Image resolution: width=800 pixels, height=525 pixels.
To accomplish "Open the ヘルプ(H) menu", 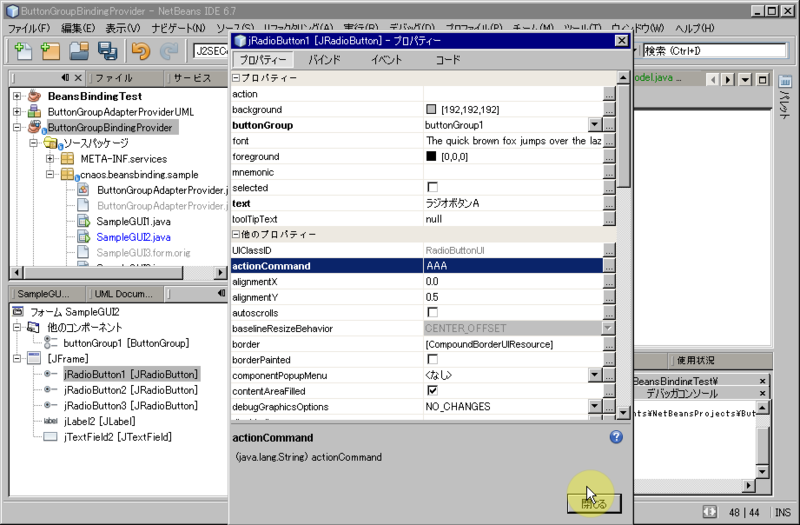I will (694, 28).
